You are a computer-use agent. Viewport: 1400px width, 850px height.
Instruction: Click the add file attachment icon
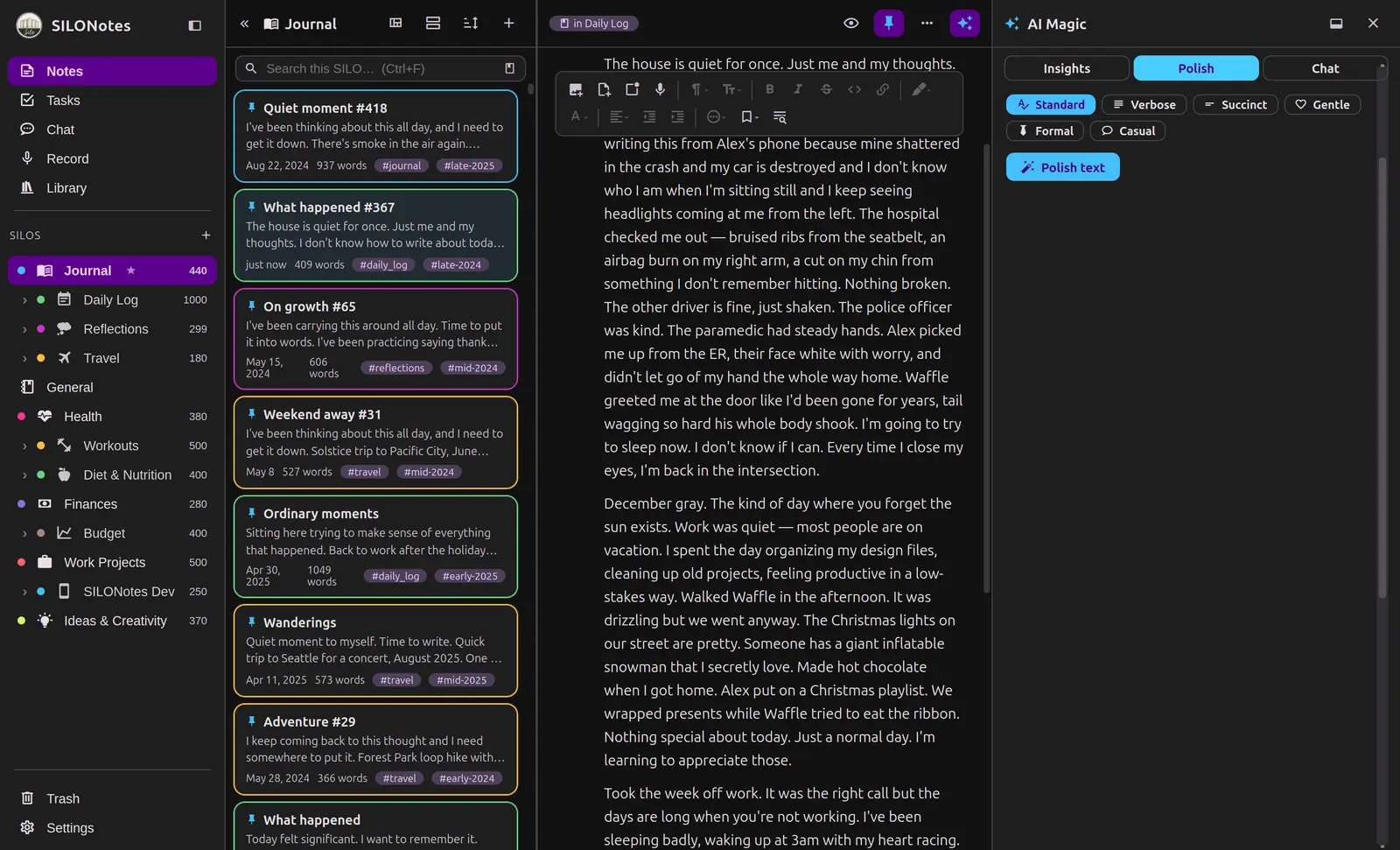604,89
